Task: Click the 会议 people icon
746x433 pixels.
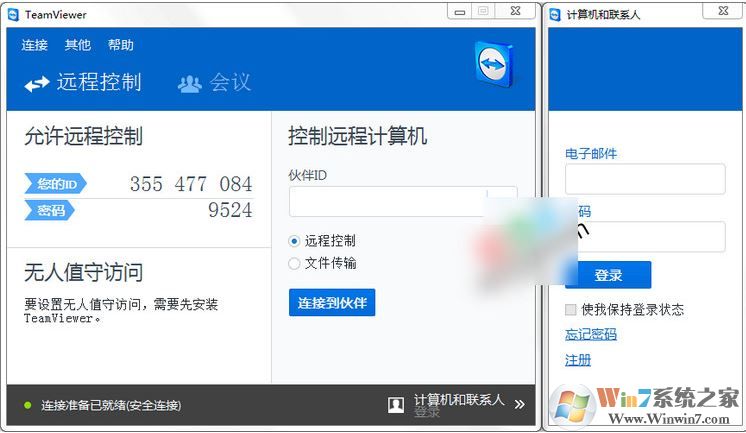Action: tap(190, 84)
